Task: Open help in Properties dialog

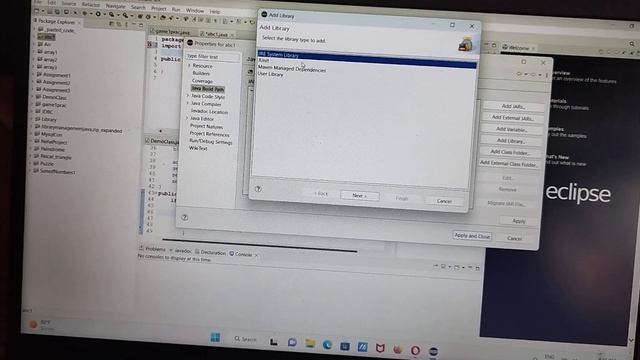Action: (x=184, y=218)
